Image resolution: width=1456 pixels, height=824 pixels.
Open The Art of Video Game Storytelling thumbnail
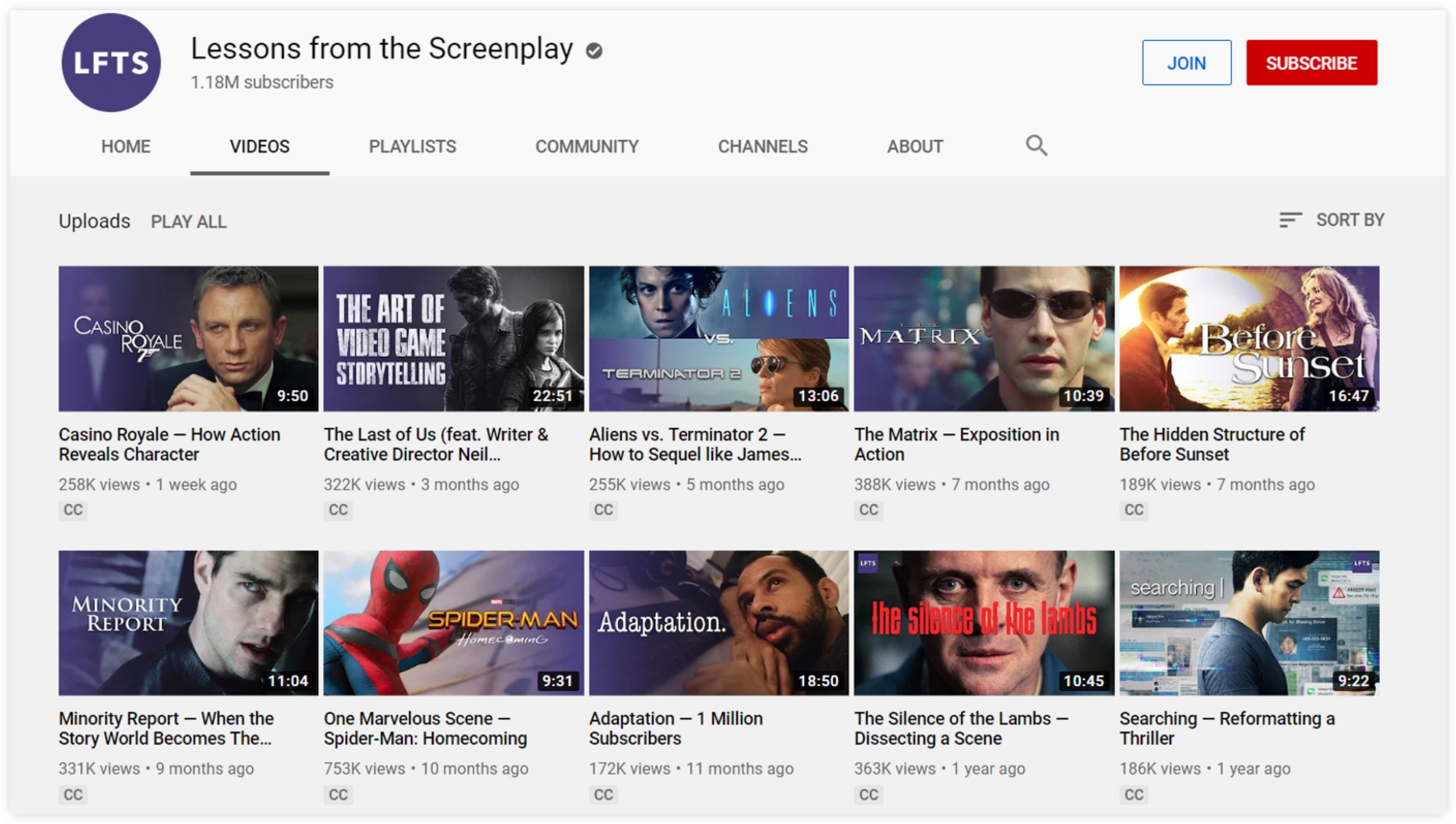[453, 338]
